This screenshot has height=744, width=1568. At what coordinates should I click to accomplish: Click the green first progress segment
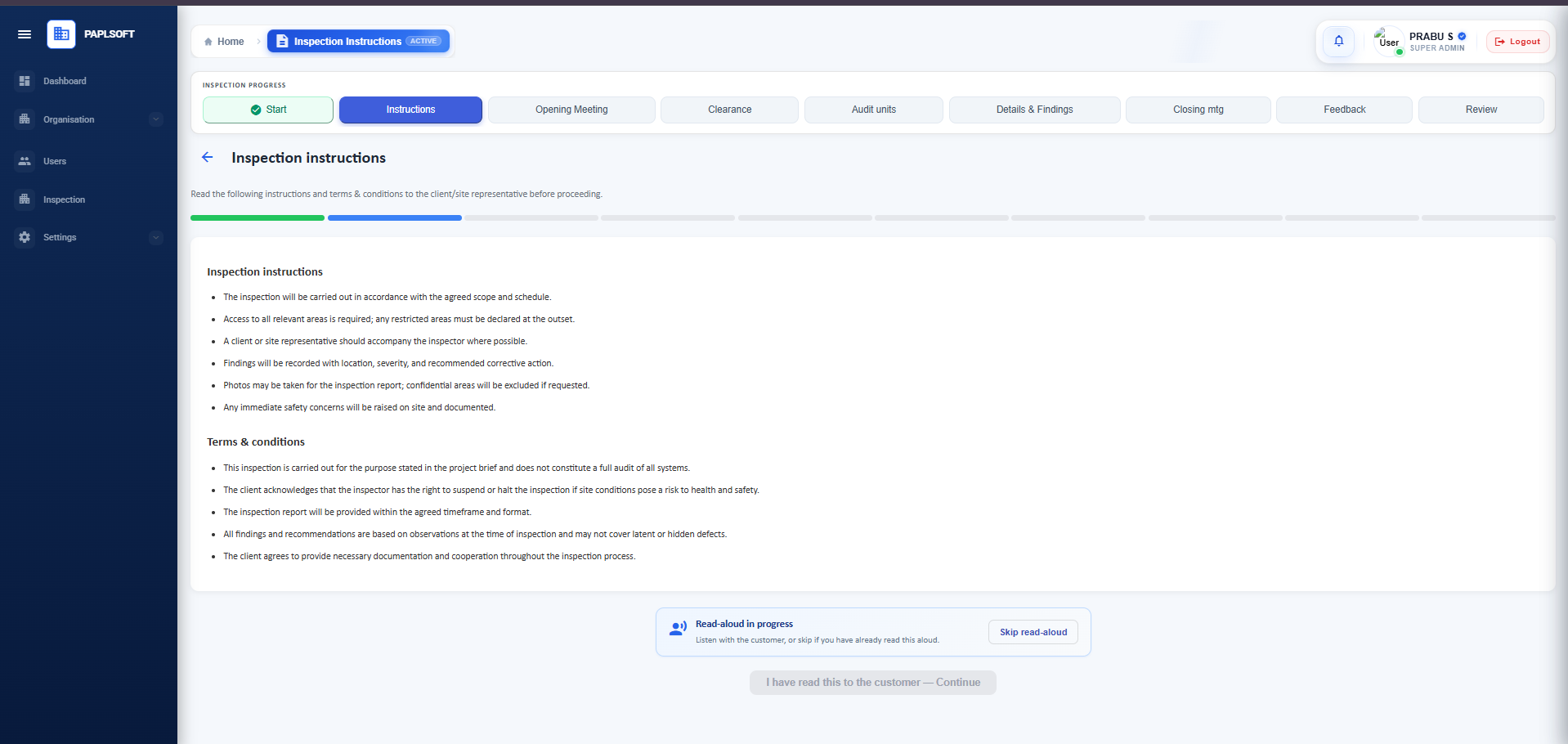pos(258,217)
